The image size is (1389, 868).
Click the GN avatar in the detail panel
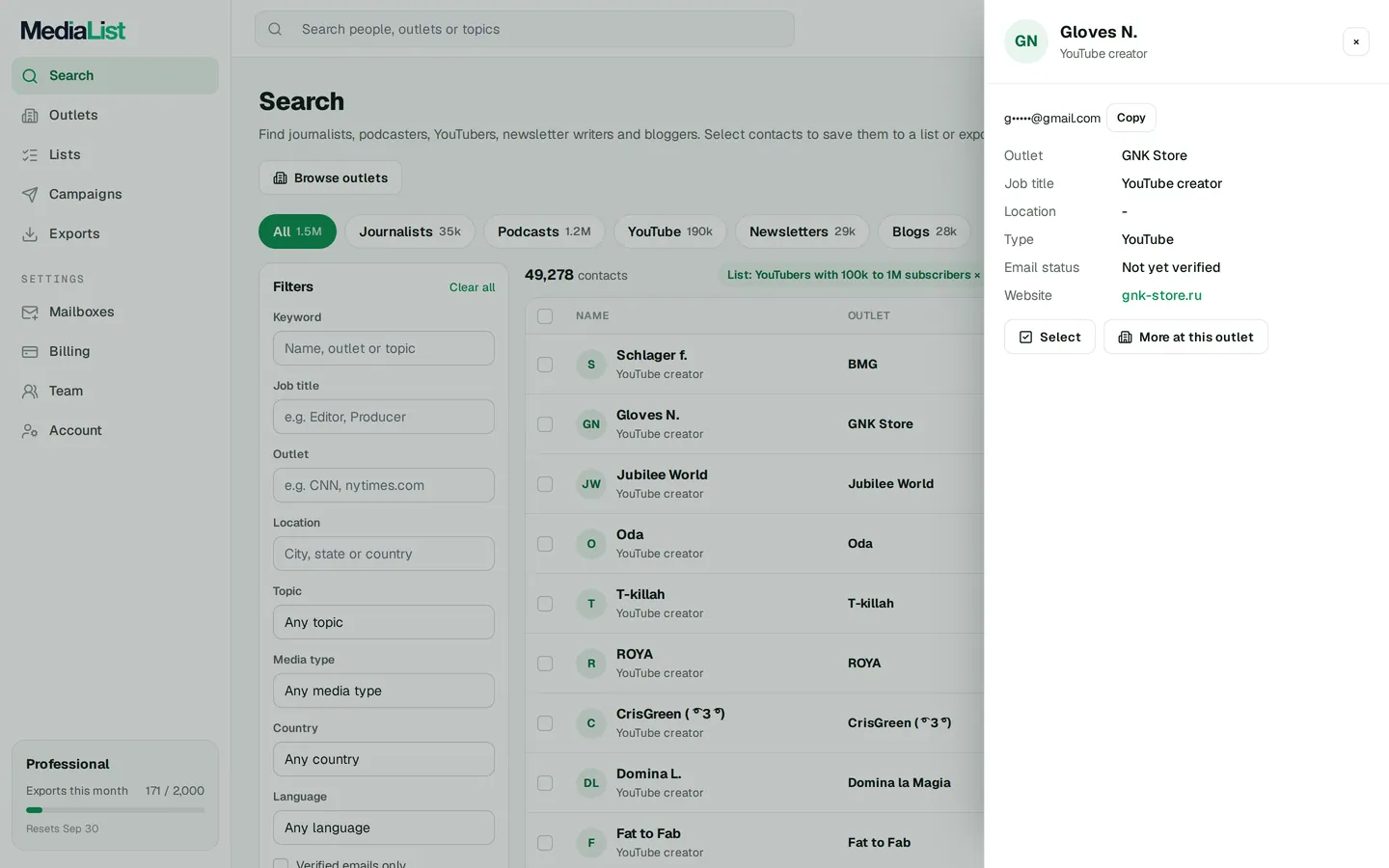coord(1025,41)
